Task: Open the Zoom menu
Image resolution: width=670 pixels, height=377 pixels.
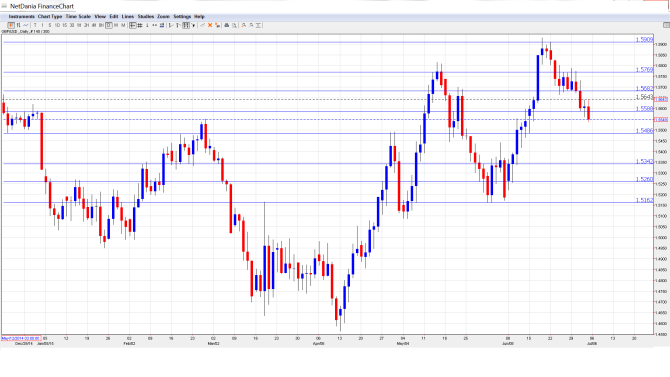Action: point(163,17)
